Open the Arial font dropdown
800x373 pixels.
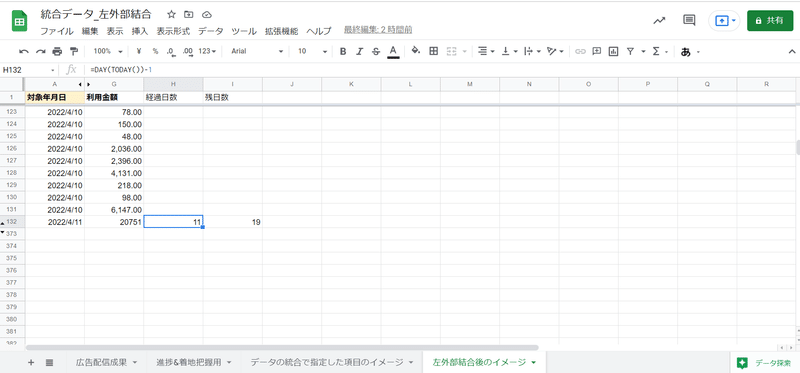click(257, 52)
